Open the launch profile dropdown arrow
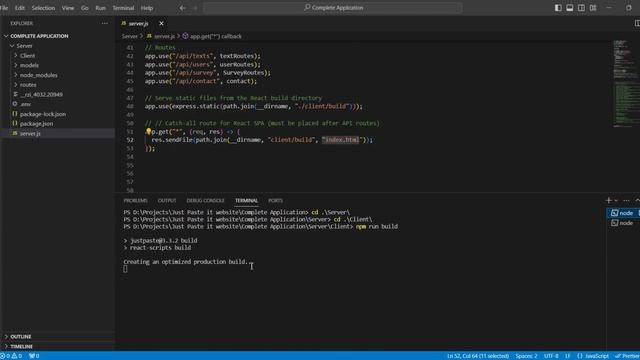Viewport: 640px width, 360px height. [616, 200]
